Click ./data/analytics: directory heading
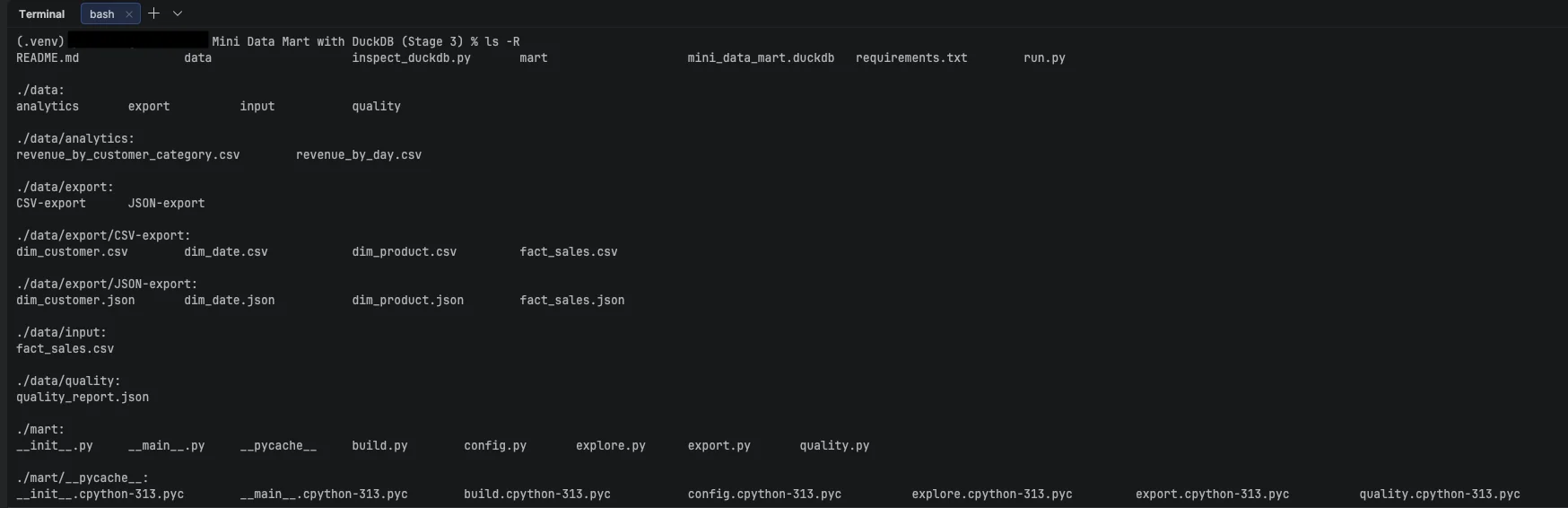This screenshot has width=1568, height=508. 75,139
